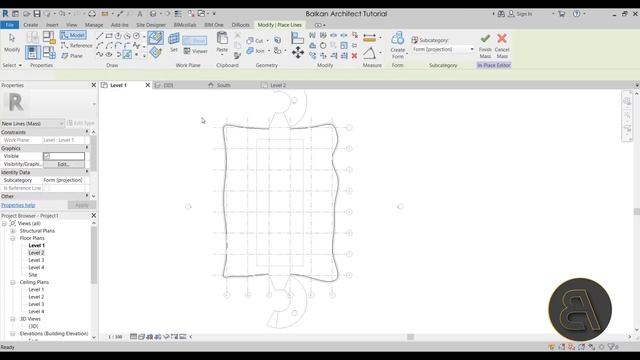The height and width of the screenshot is (360, 640).
Task: Select {3D} view in Project Browser
Action: click(33, 327)
